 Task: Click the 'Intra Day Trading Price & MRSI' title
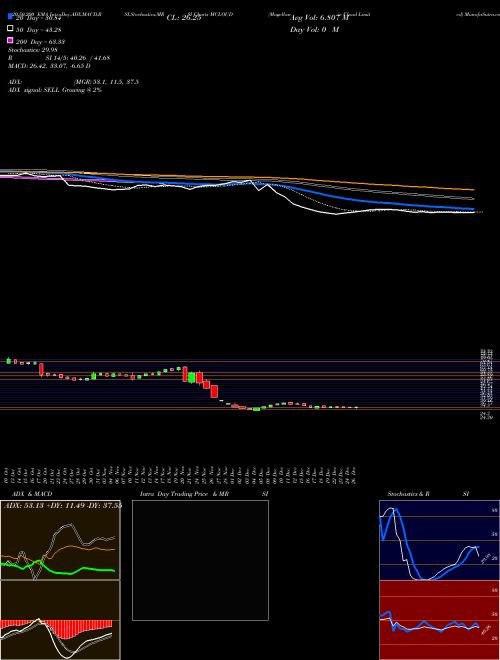(x=204, y=494)
